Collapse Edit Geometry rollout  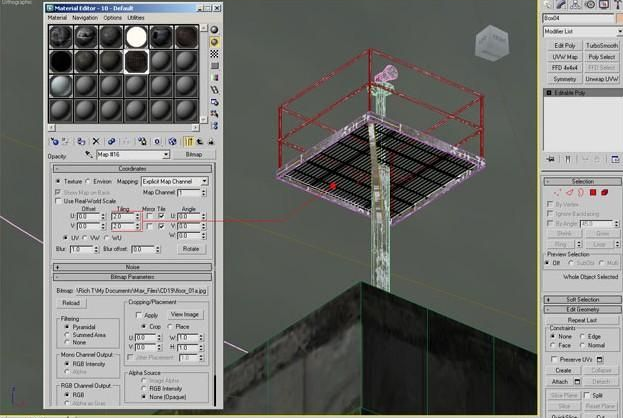tap(582, 310)
